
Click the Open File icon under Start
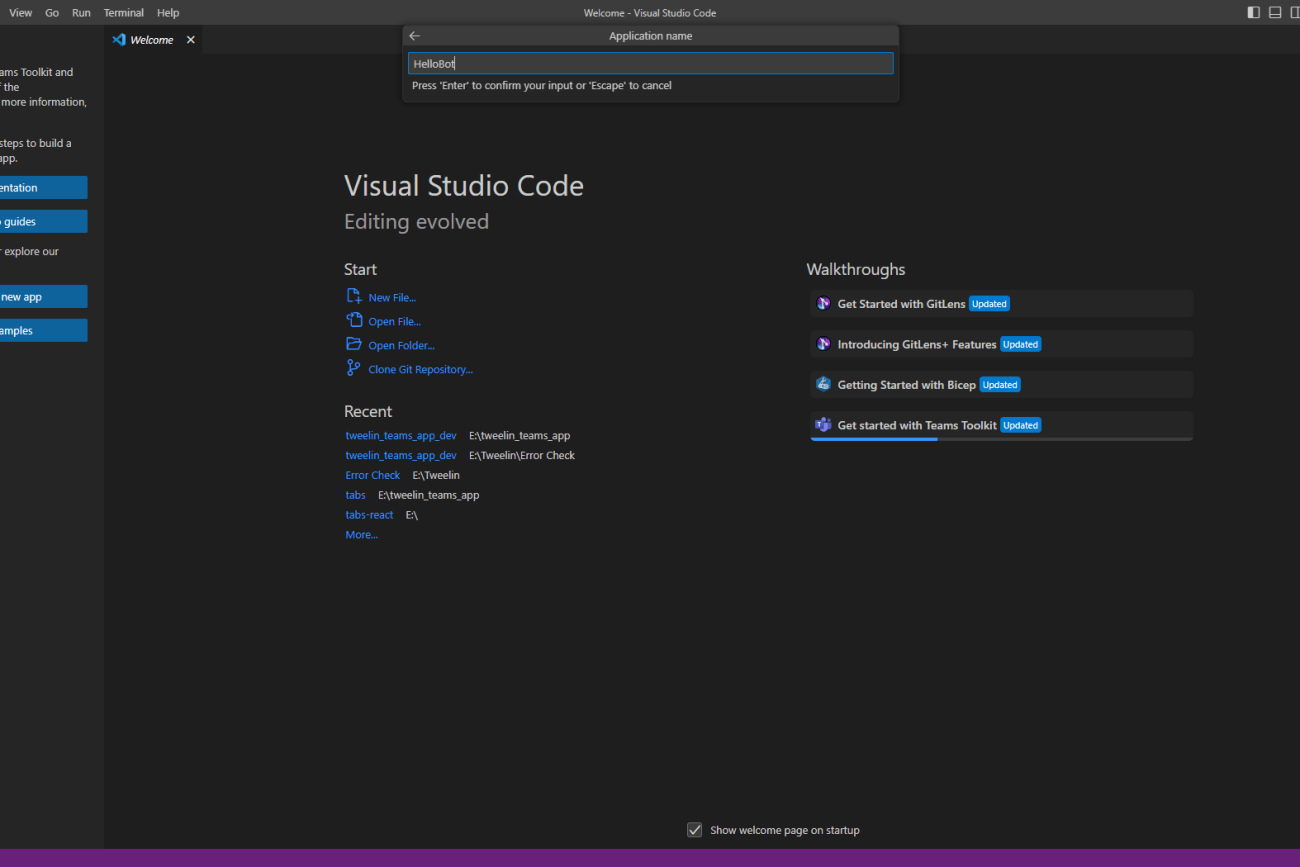pyautogui.click(x=353, y=321)
